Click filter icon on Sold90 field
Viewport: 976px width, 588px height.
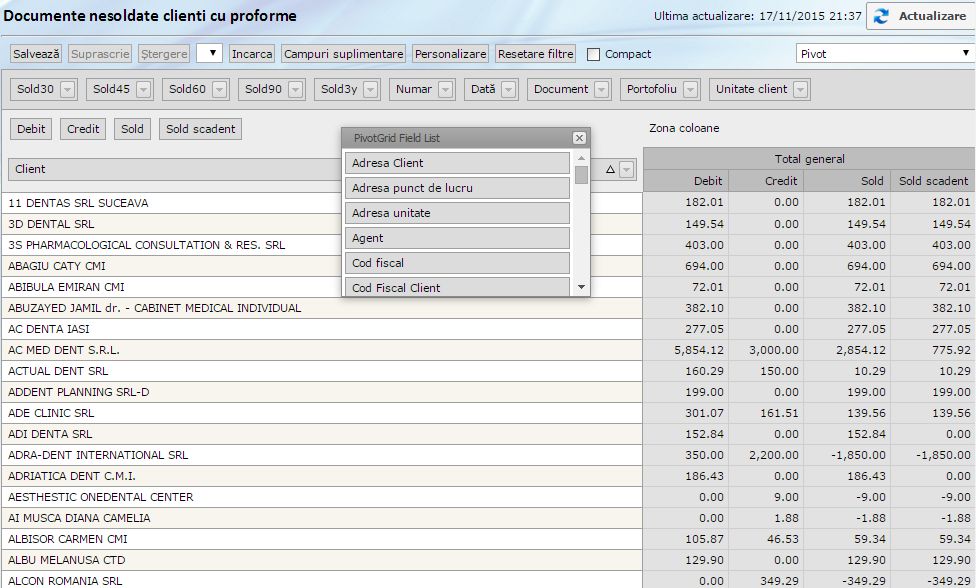tap(296, 90)
